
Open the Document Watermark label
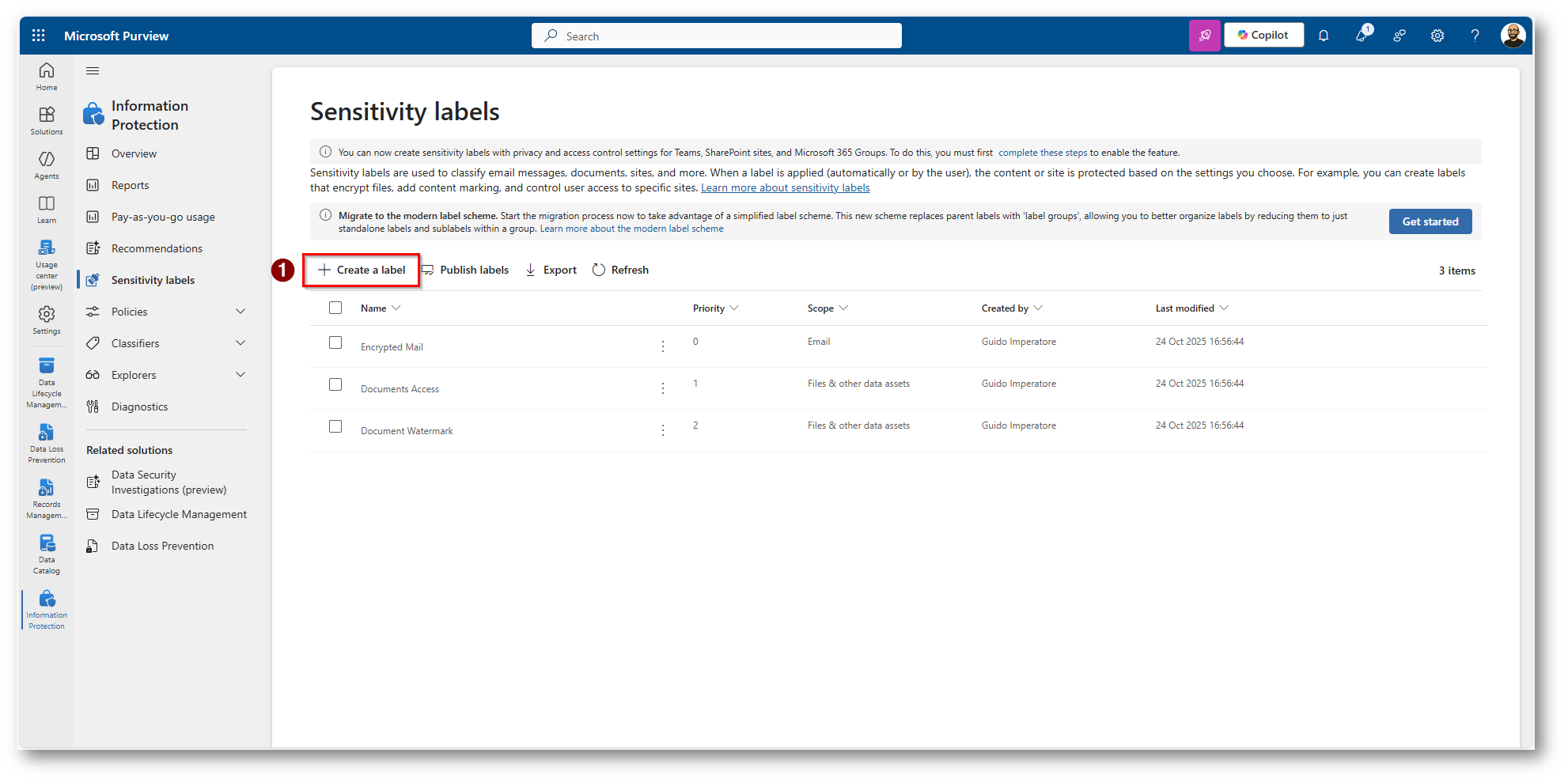(407, 431)
